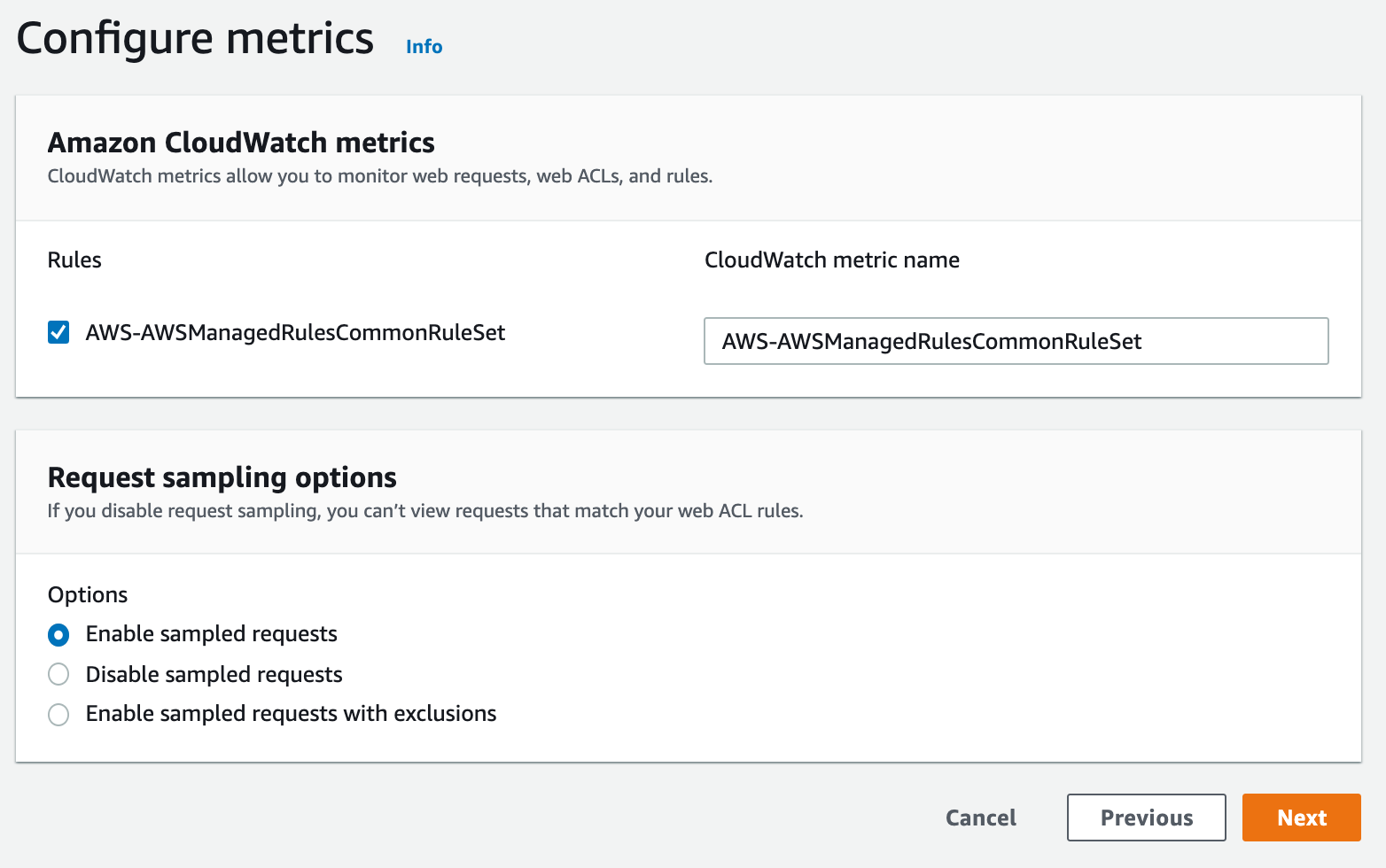Click 'Enable sampled requests with exclusions' label text
This screenshot has height=868, width=1386.
click(x=291, y=714)
